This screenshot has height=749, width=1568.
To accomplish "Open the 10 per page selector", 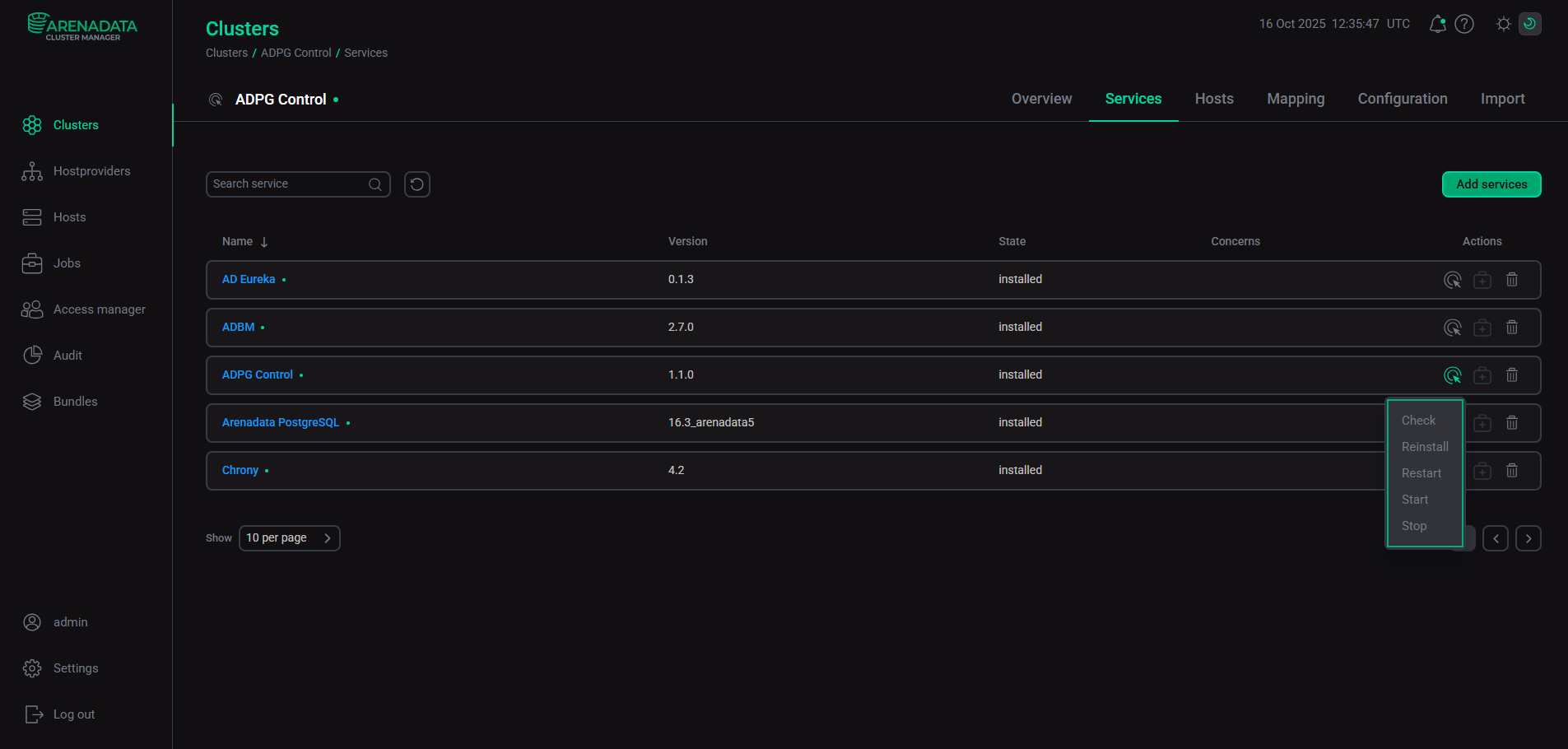I will 289,537.
